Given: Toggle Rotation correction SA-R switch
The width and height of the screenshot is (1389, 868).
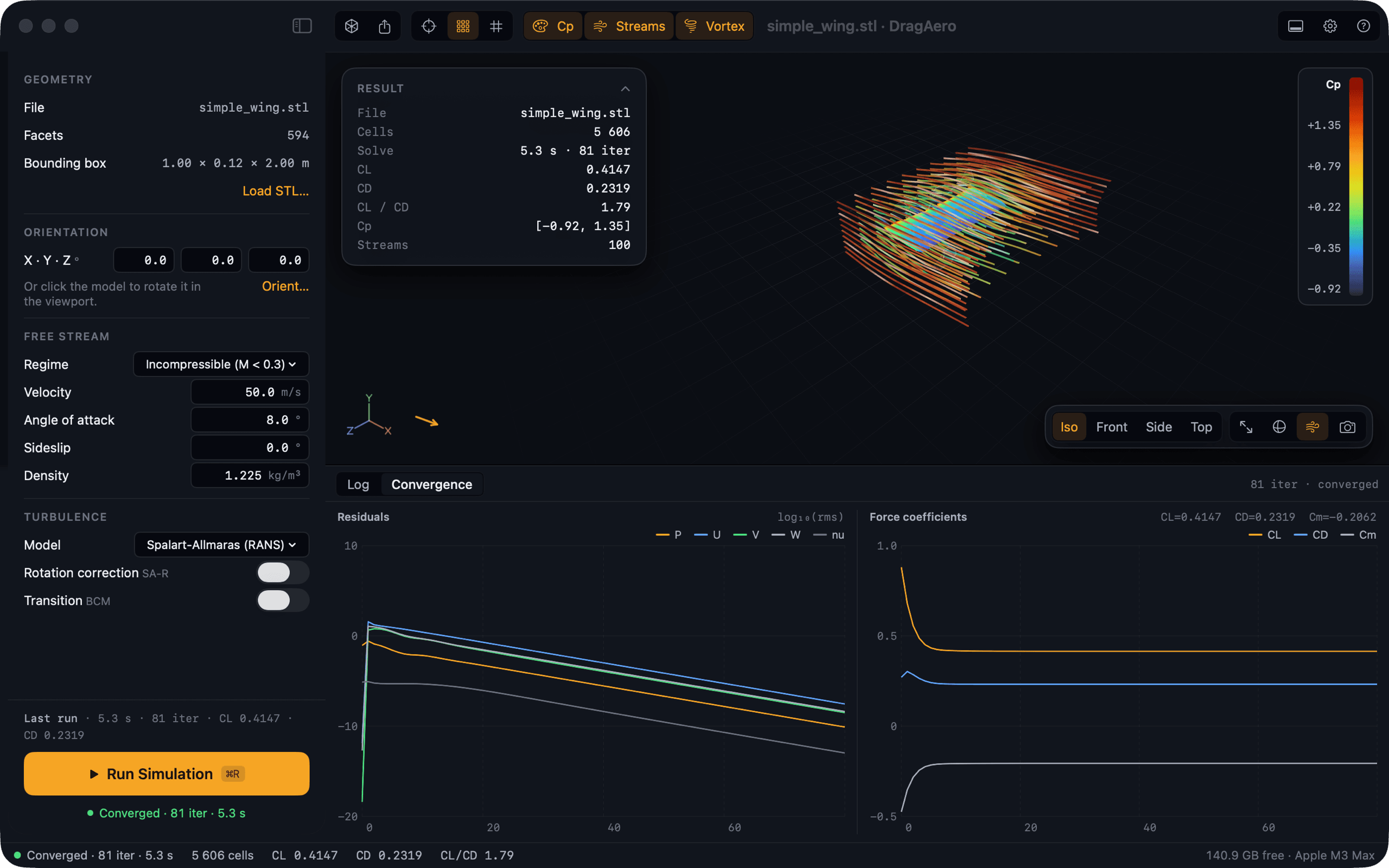Looking at the screenshot, I should click(x=282, y=572).
